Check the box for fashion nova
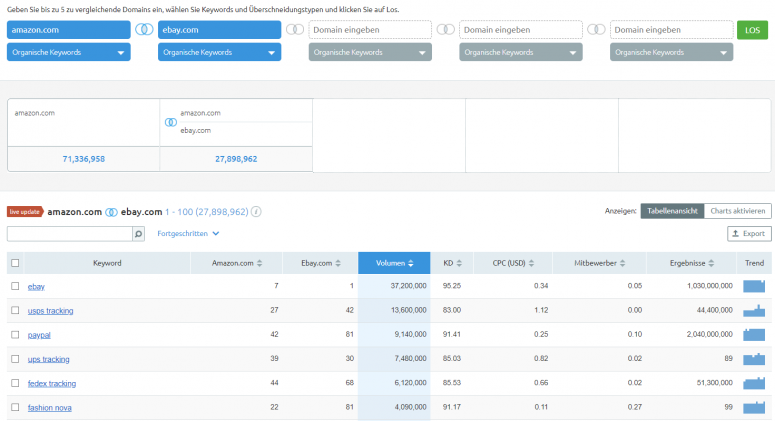Image resolution: width=775 pixels, height=421 pixels. [15, 407]
